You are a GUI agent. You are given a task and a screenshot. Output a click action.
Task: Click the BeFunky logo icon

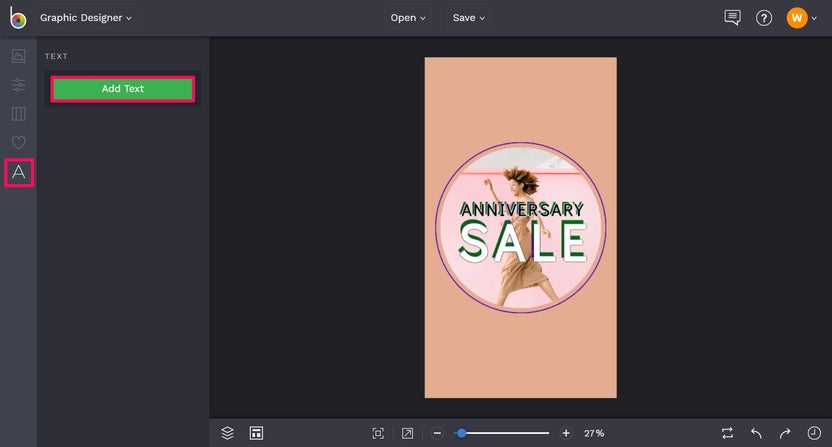pyautogui.click(x=18, y=18)
